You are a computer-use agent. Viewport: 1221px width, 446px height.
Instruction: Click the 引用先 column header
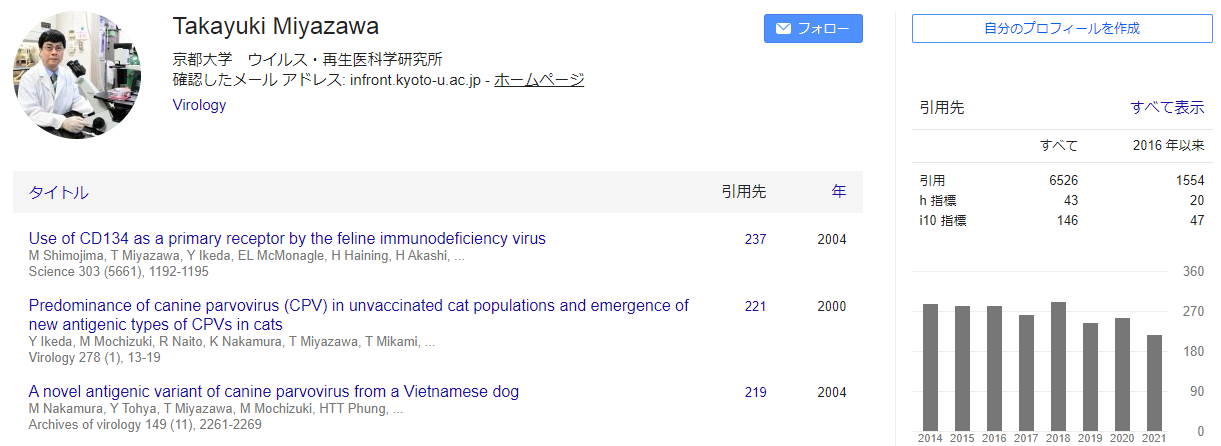click(743, 191)
